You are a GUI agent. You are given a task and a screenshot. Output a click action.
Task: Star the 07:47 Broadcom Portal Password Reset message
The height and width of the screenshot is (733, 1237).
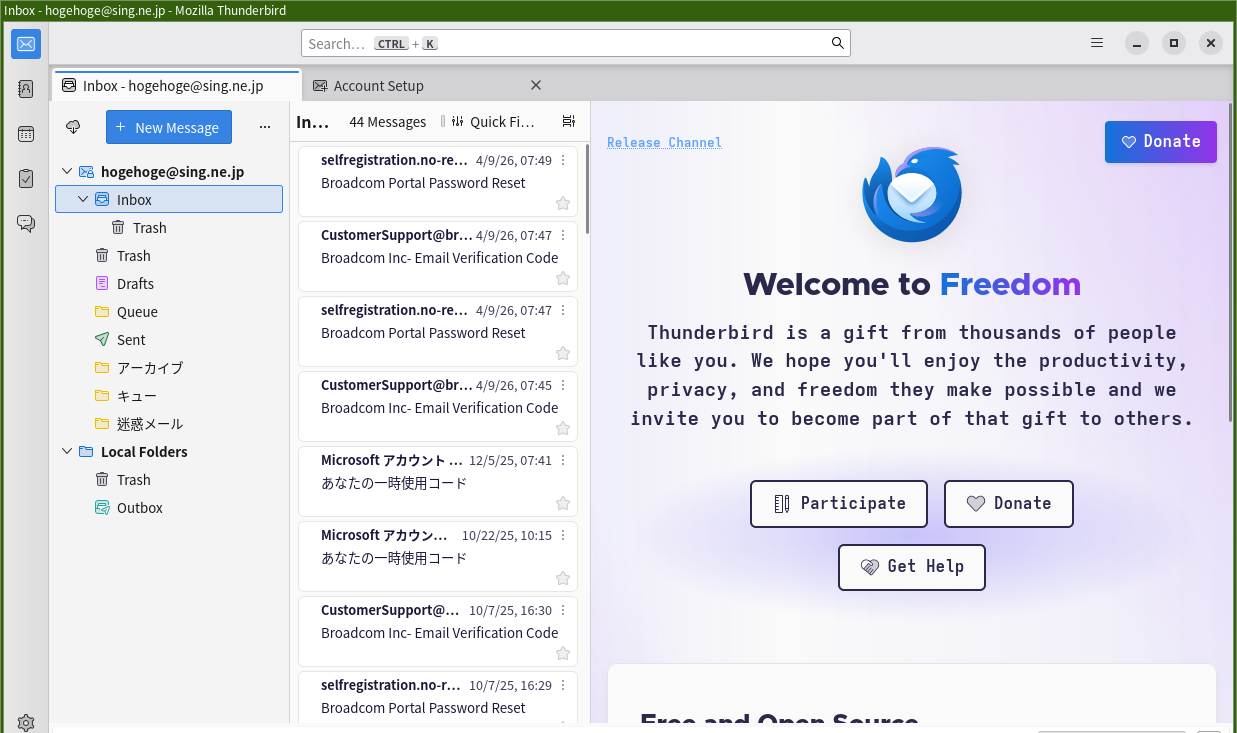(x=563, y=353)
